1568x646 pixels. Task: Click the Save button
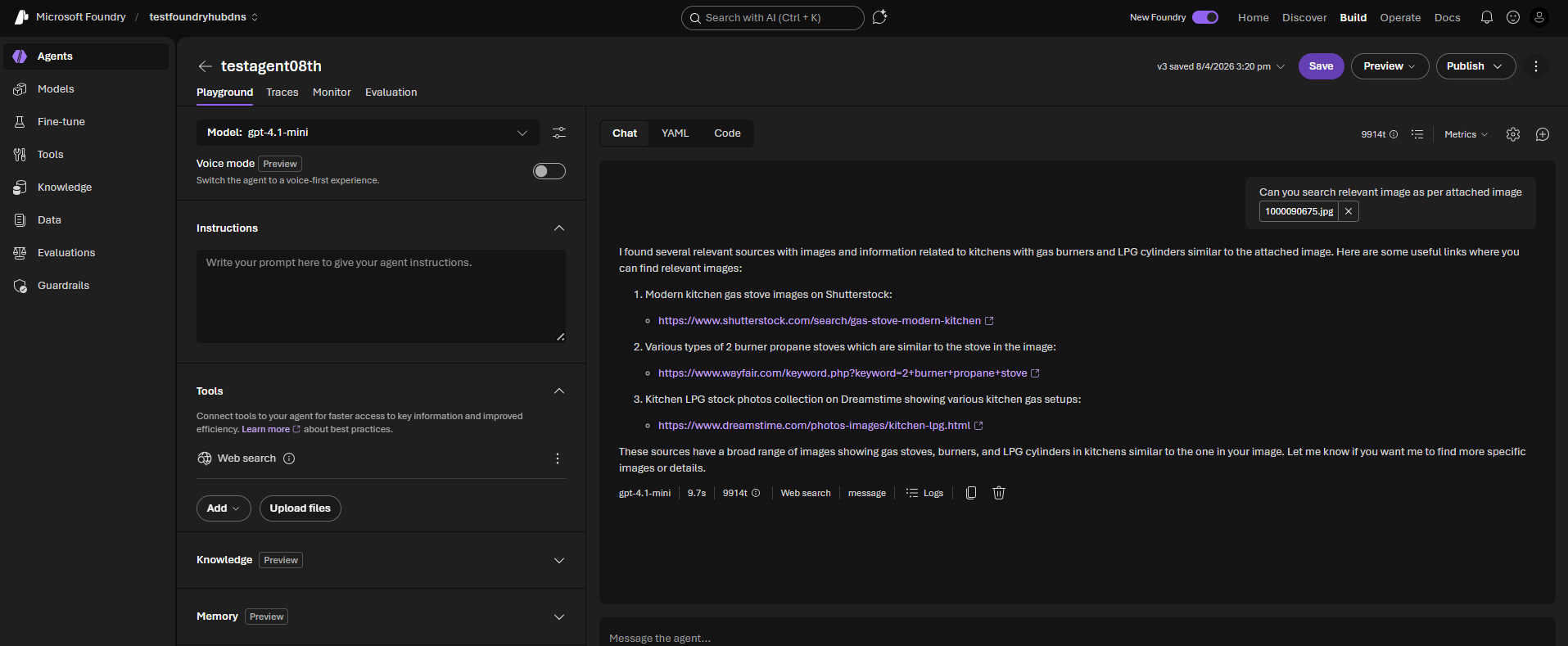click(1321, 66)
